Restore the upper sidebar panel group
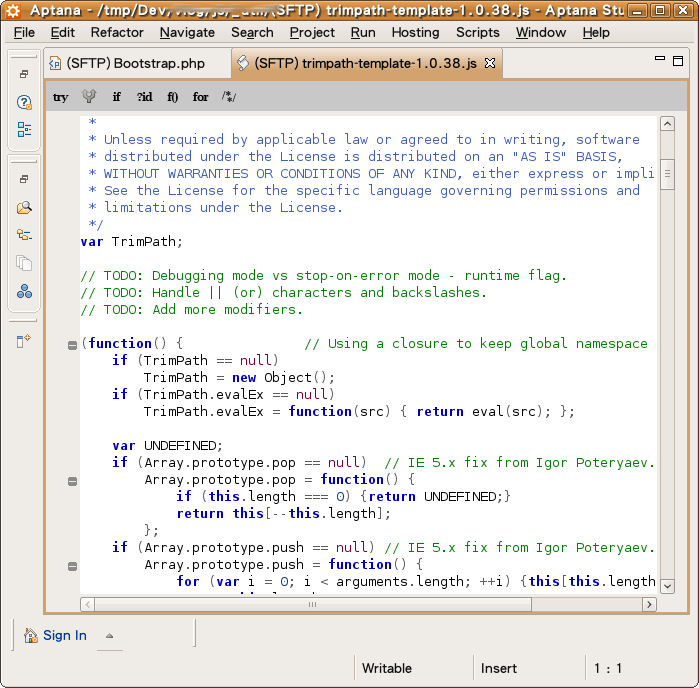The height and width of the screenshot is (688, 699). pyautogui.click(x=24, y=74)
